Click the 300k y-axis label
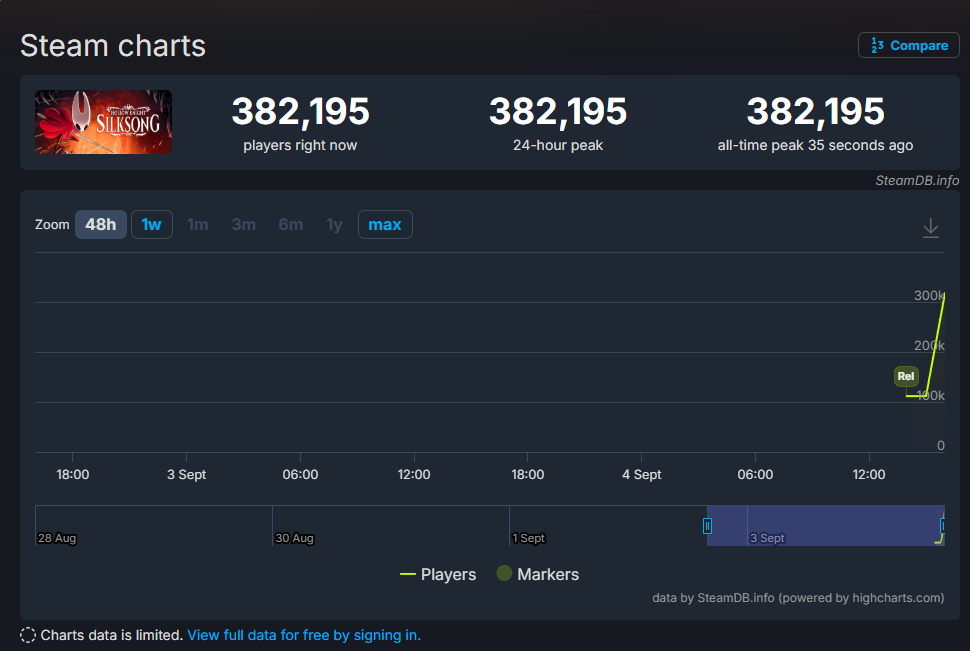This screenshot has width=970, height=651. 929,295
